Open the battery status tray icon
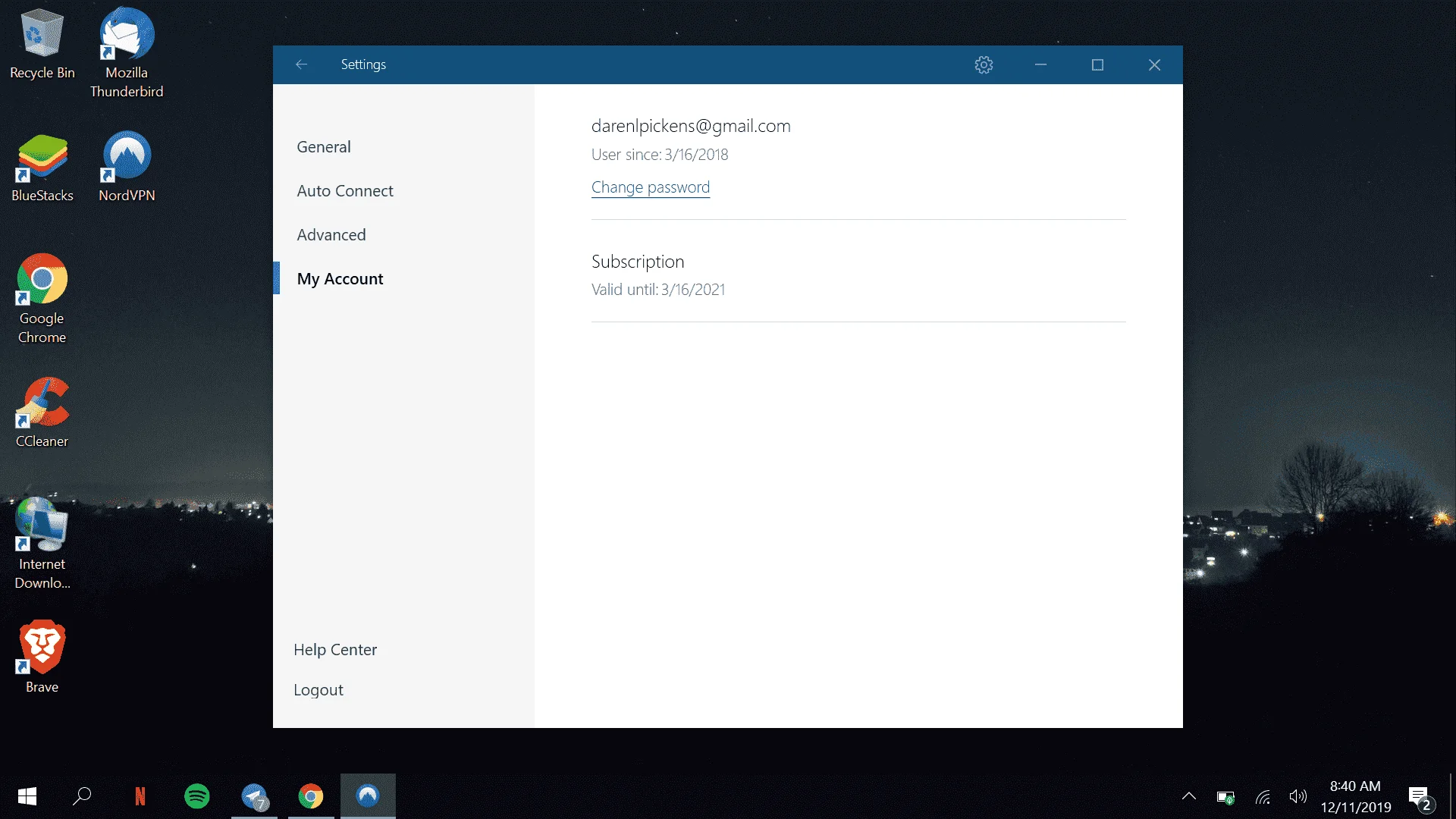This screenshot has width=1456, height=819. coord(1225,797)
